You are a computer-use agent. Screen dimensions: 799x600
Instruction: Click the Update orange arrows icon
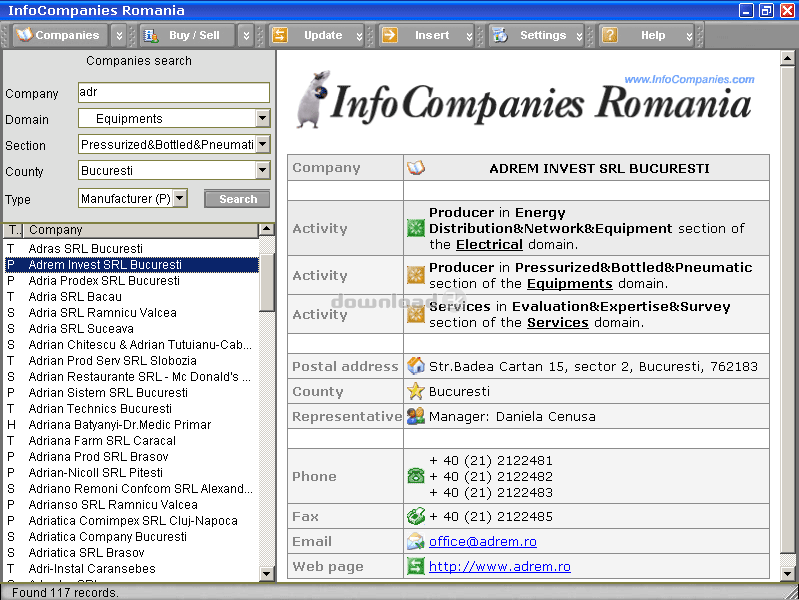tap(280, 35)
